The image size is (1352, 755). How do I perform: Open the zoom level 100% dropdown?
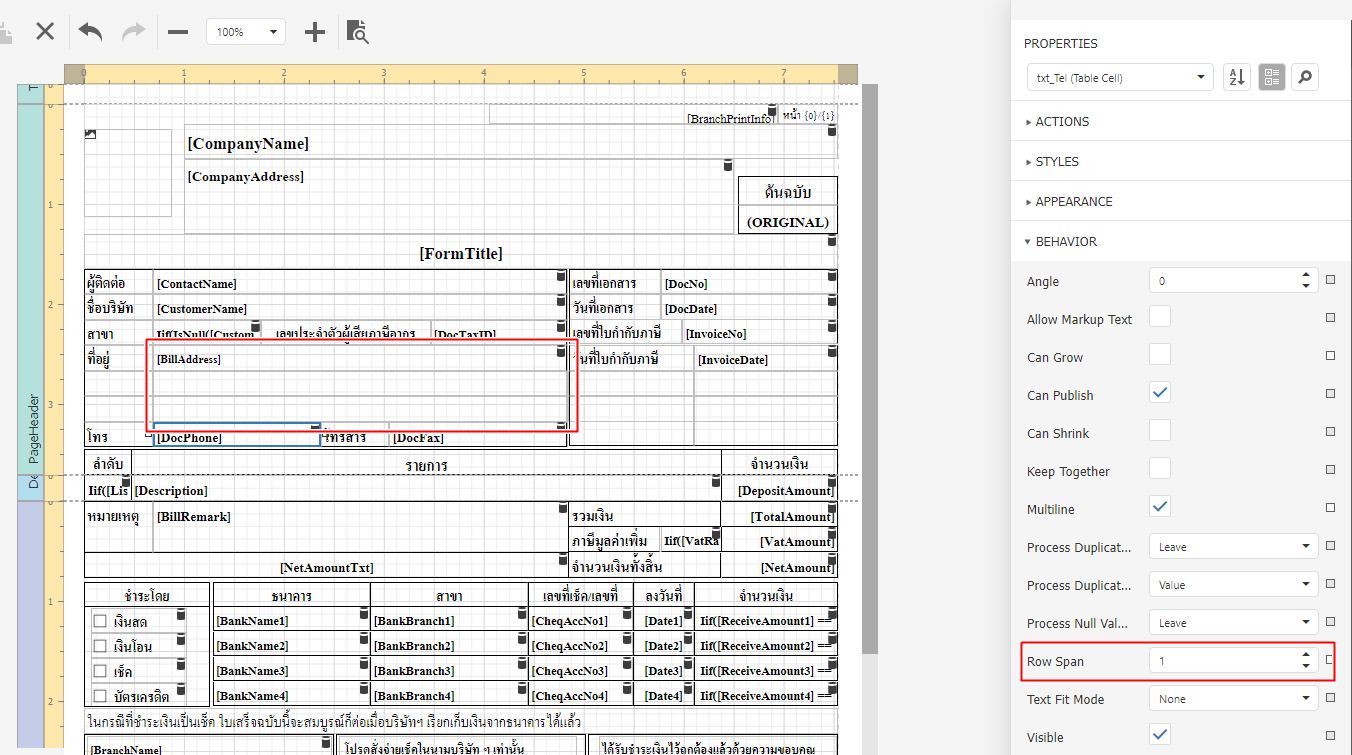(x=246, y=32)
